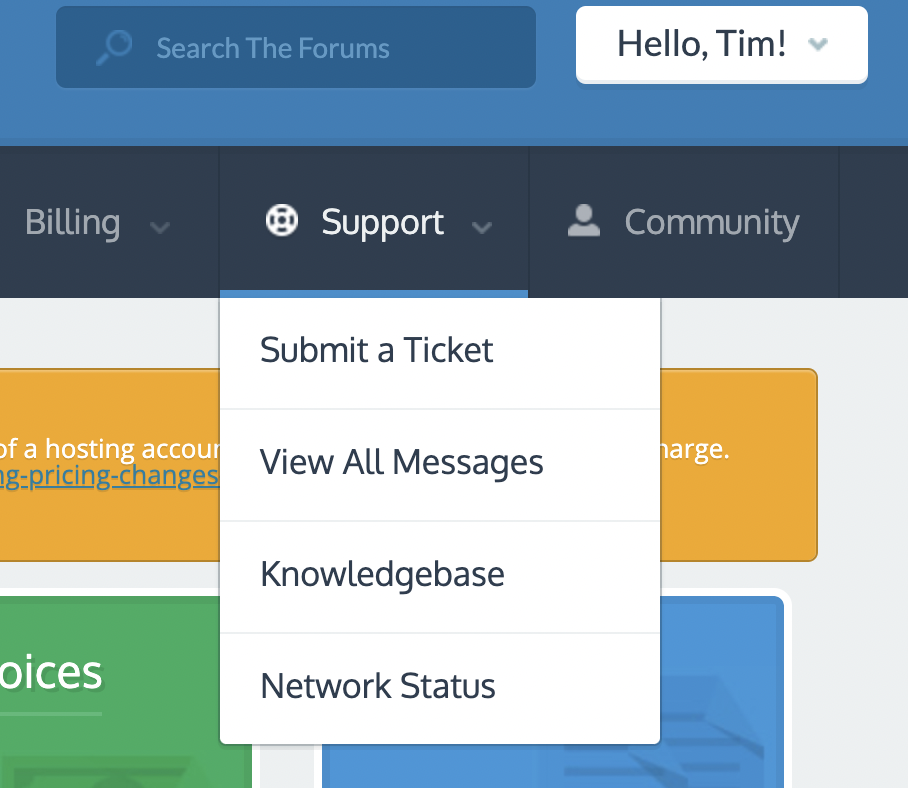Screen dimensions: 908x788
Task: Open the Billing navigation tab
Action: coord(97,222)
